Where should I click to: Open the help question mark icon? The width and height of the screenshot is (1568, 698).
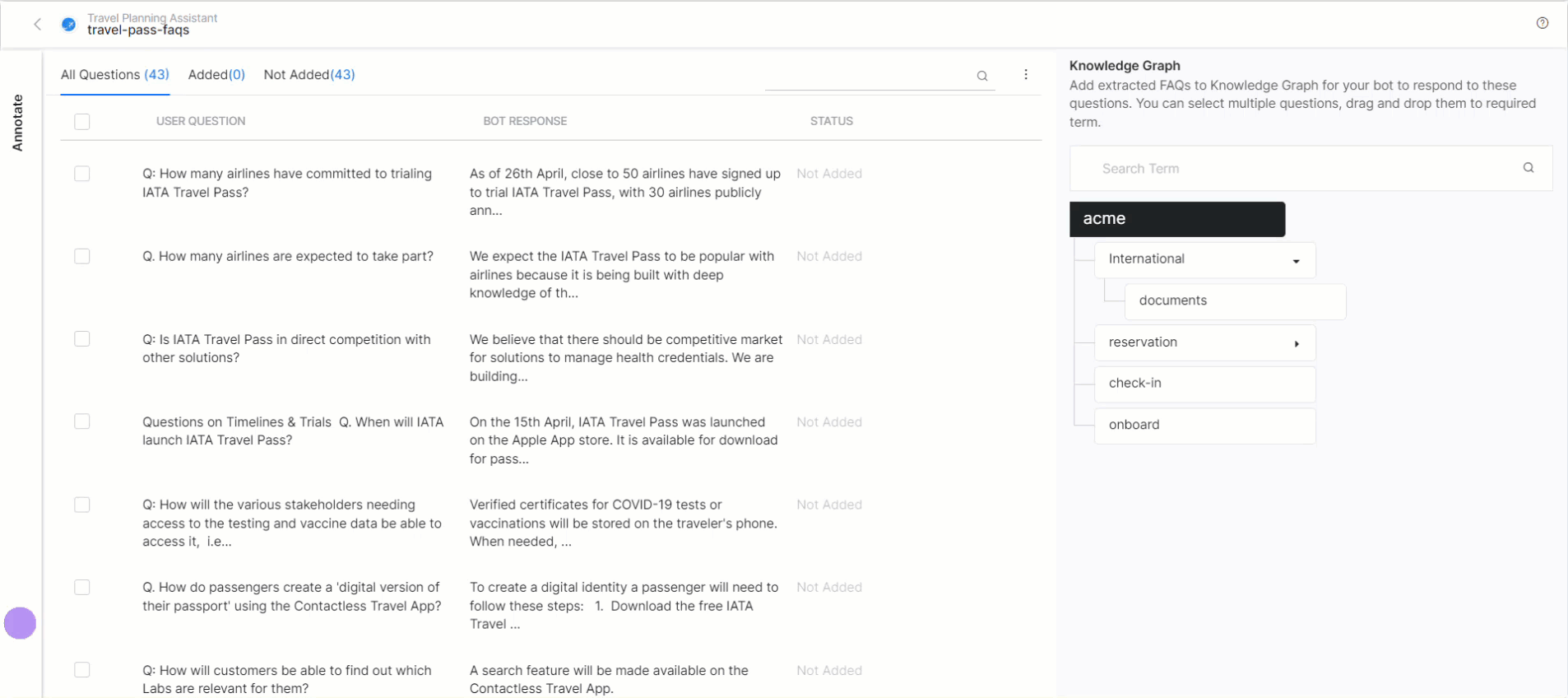tap(1542, 23)
